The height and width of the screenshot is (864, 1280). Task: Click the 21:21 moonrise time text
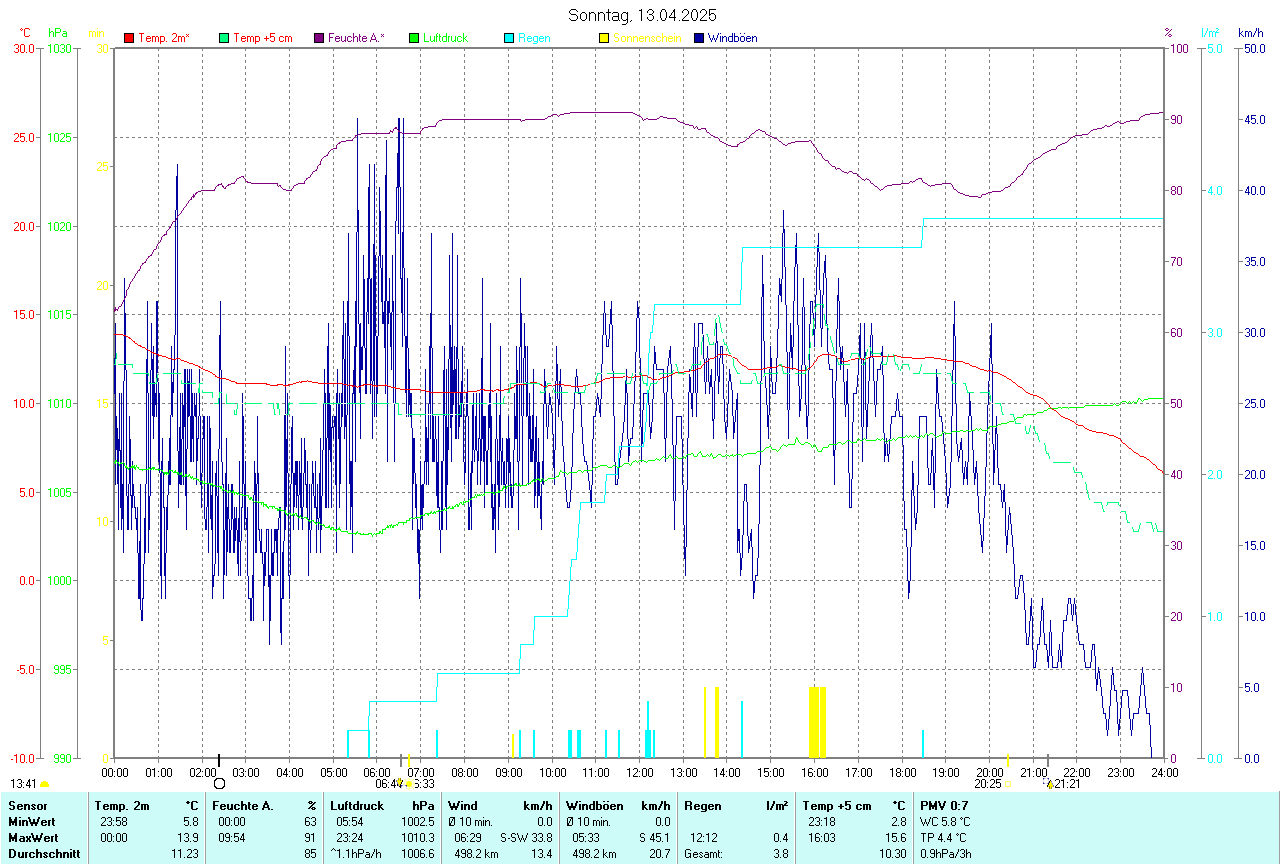point(1068,784)
